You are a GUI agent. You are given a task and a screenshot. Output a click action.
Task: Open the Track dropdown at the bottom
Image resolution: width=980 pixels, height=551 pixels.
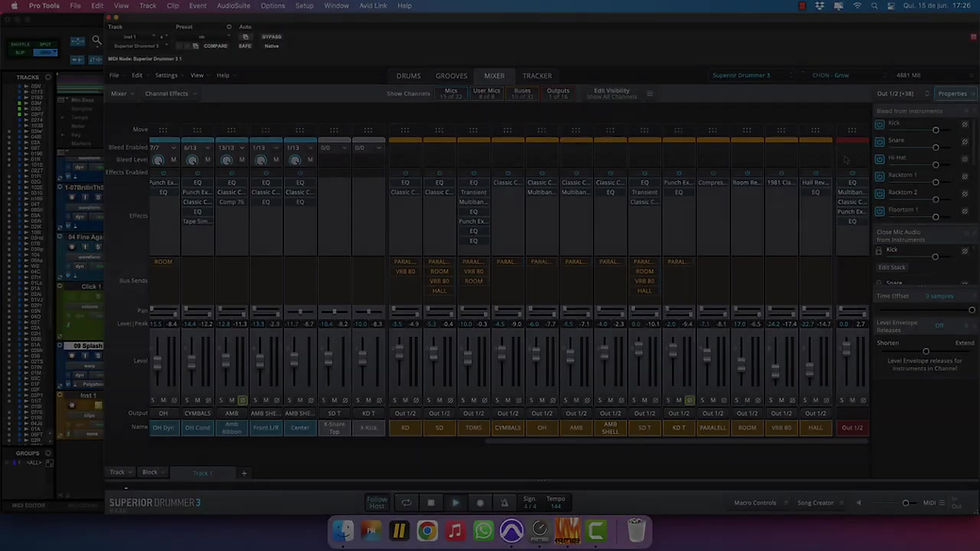pyautogui.click(x=120, y=472)
